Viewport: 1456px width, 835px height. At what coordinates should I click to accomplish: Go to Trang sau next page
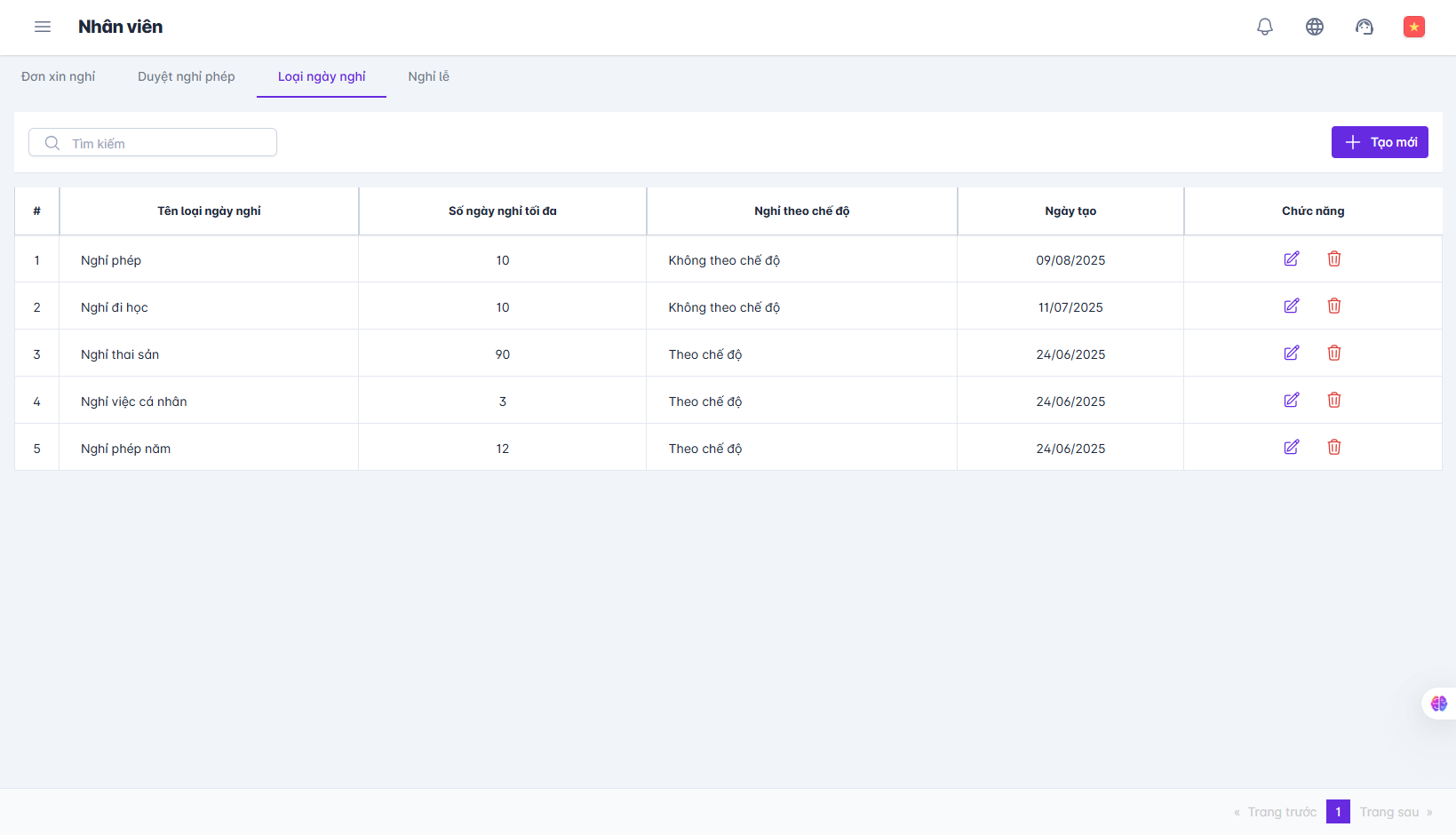(1395, 812)
